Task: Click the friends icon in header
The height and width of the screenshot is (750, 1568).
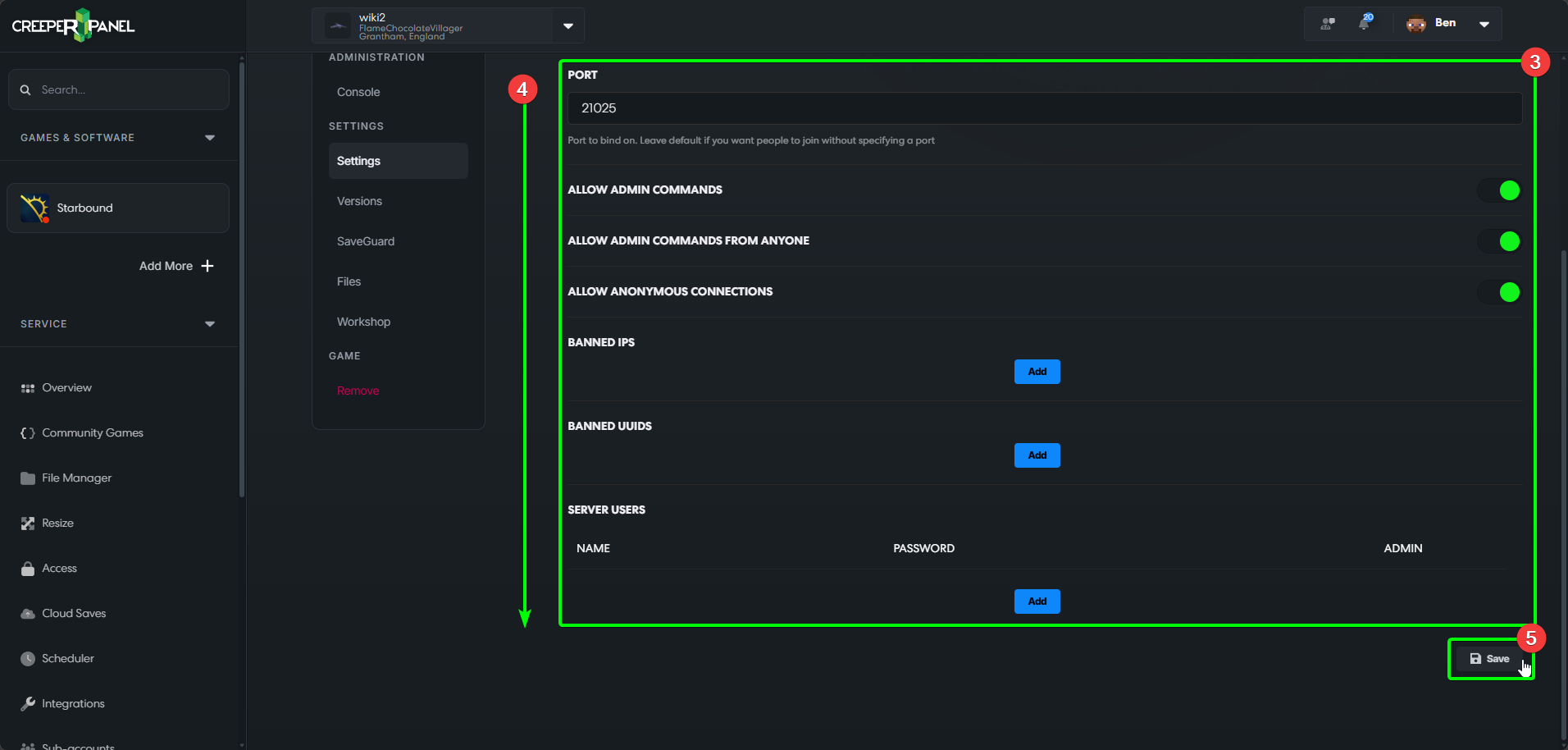Action: pos(1327,24)
